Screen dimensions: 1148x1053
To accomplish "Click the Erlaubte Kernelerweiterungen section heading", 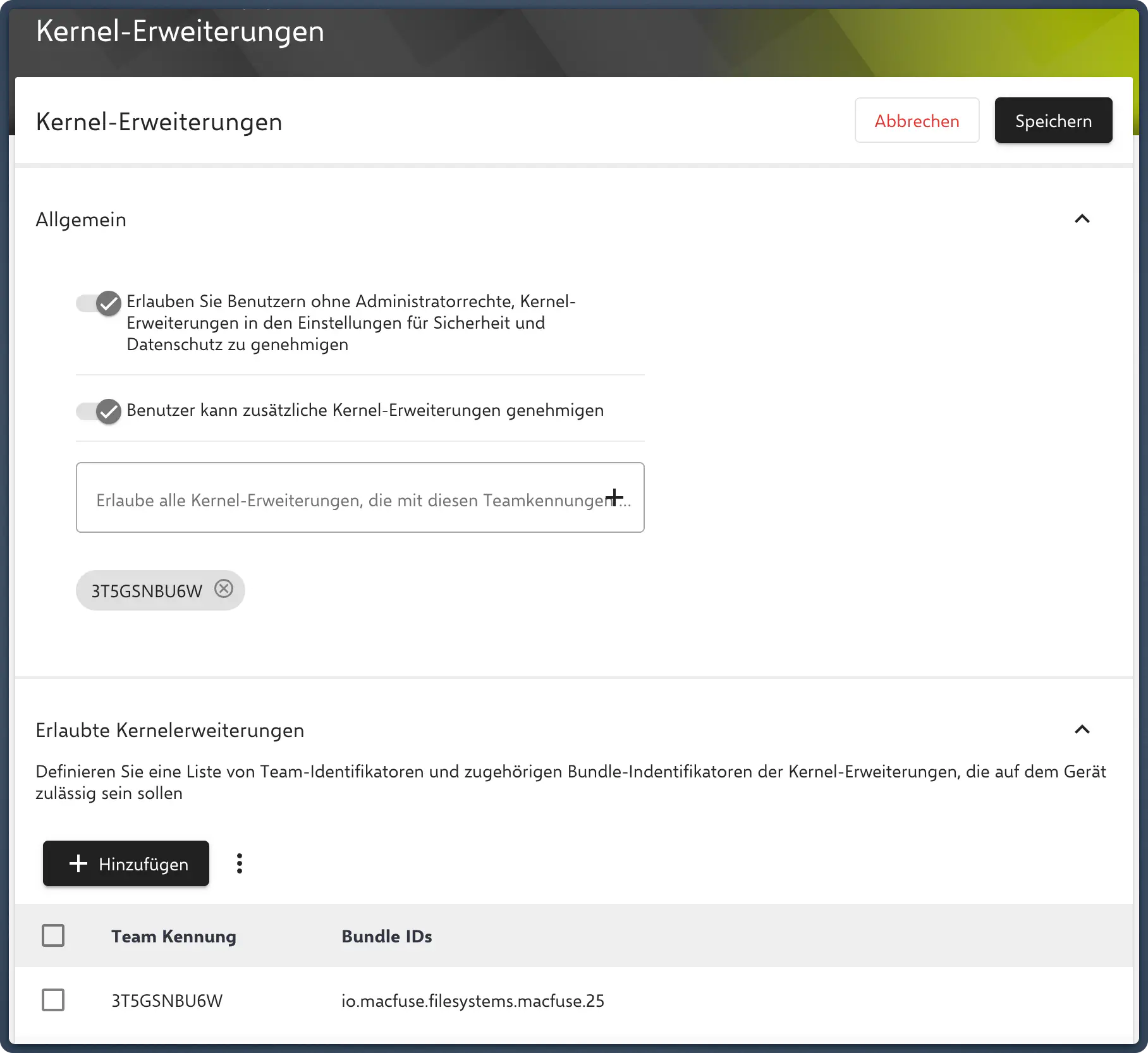I will (x=169, y=730).
